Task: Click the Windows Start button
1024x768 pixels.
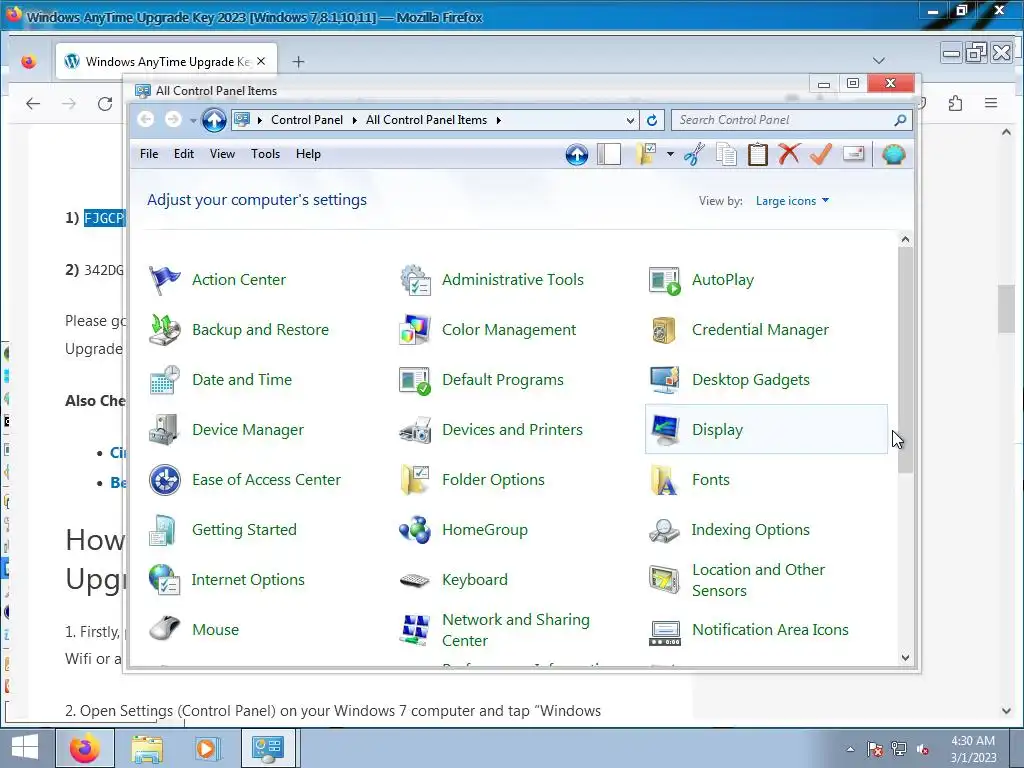Action: pos(25,748)
